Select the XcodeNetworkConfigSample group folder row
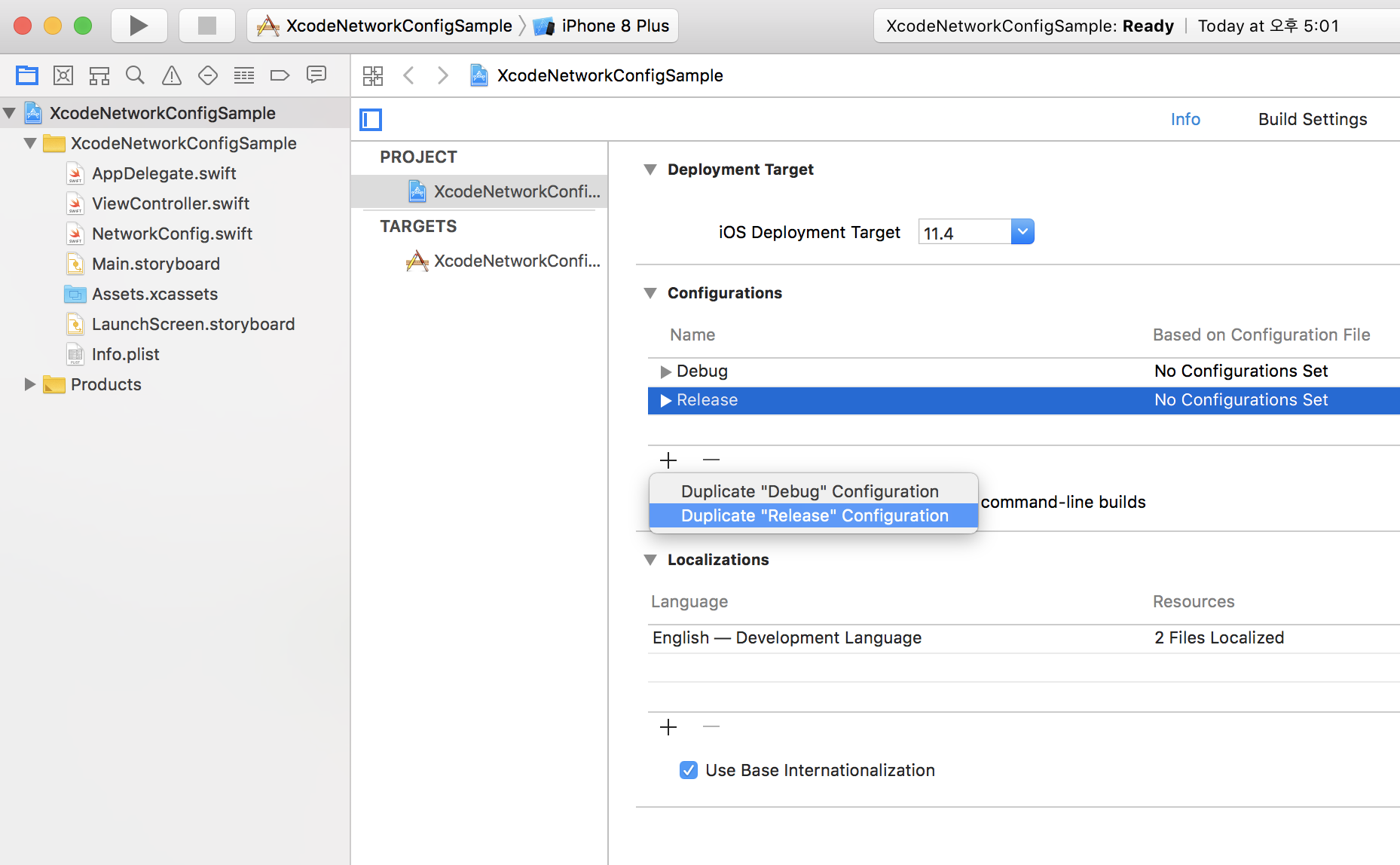Image resolution: width=1400 pixels, height=865 pixels. pos(175,143)
